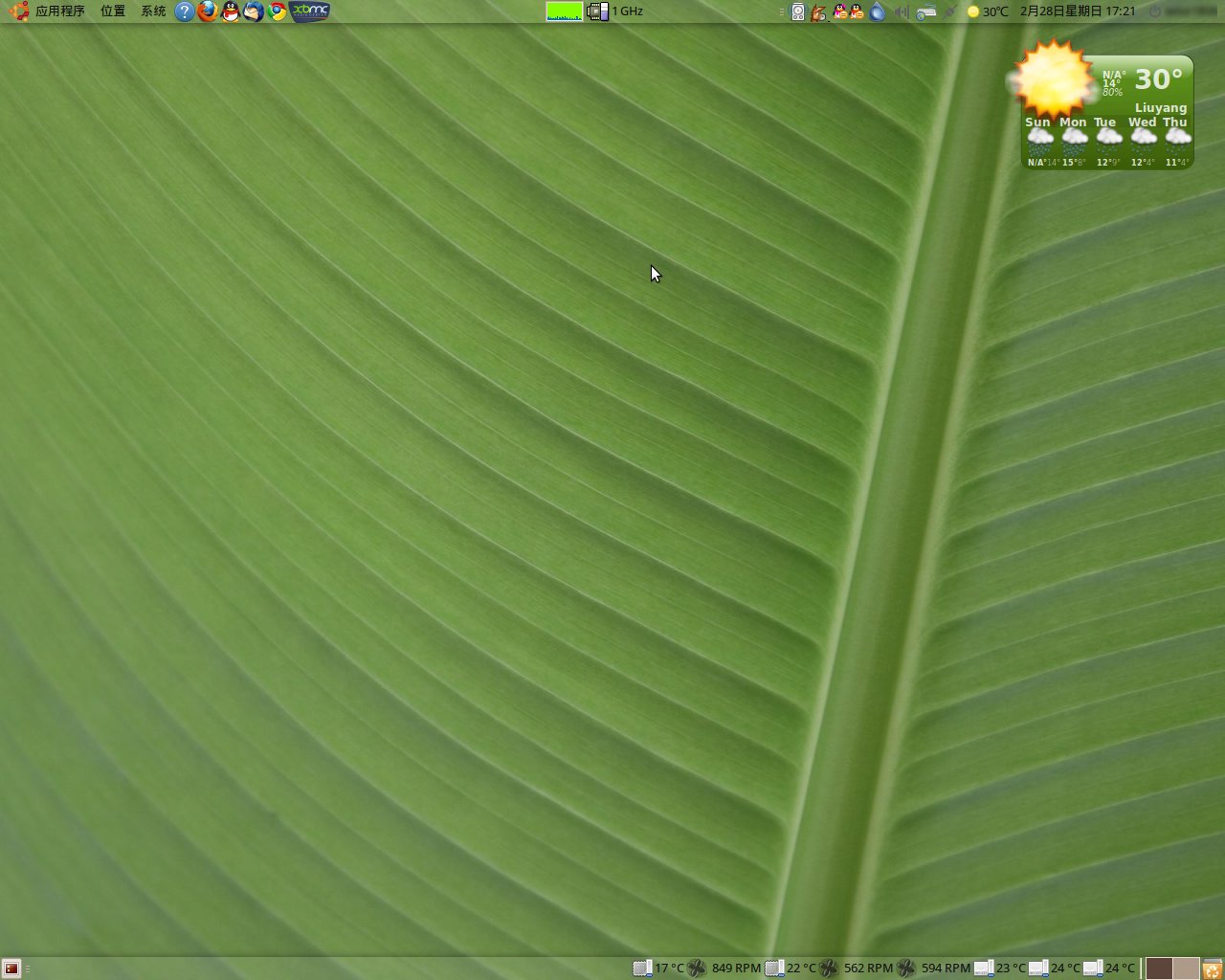The image size is (1225, 980).
Task: Open the 系统 system menu
Action: point(153,11)
